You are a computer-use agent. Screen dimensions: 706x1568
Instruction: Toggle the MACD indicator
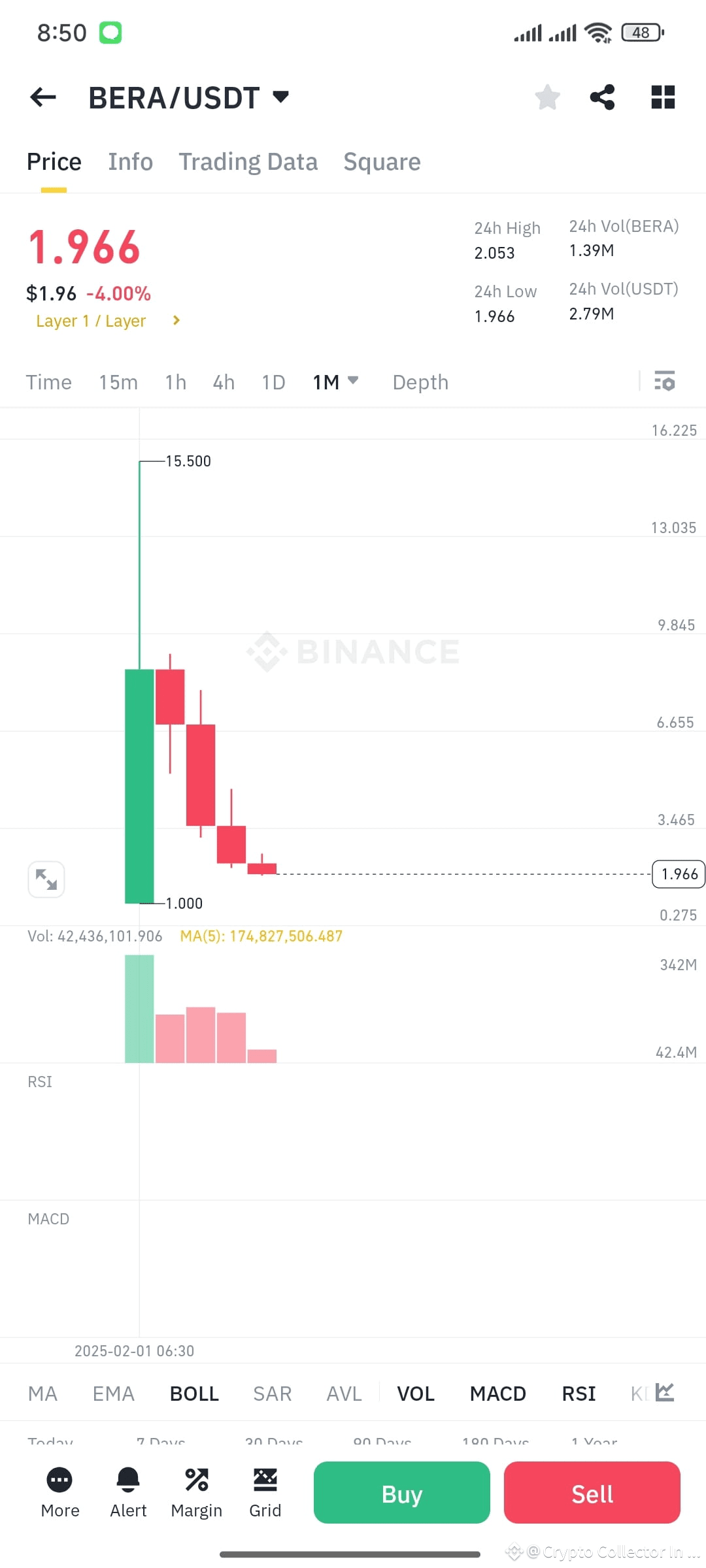pos(497,1393)
